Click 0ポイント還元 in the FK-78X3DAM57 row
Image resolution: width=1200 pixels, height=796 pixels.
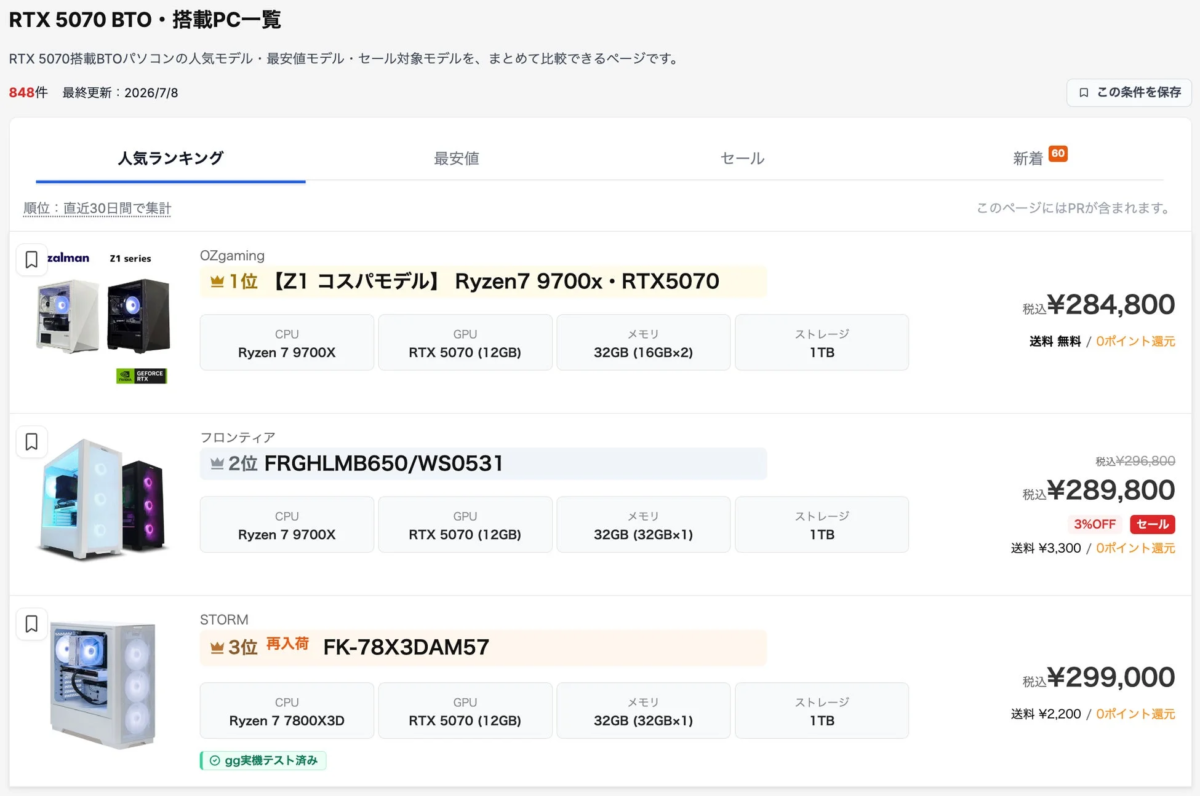tap(1136, 714)
